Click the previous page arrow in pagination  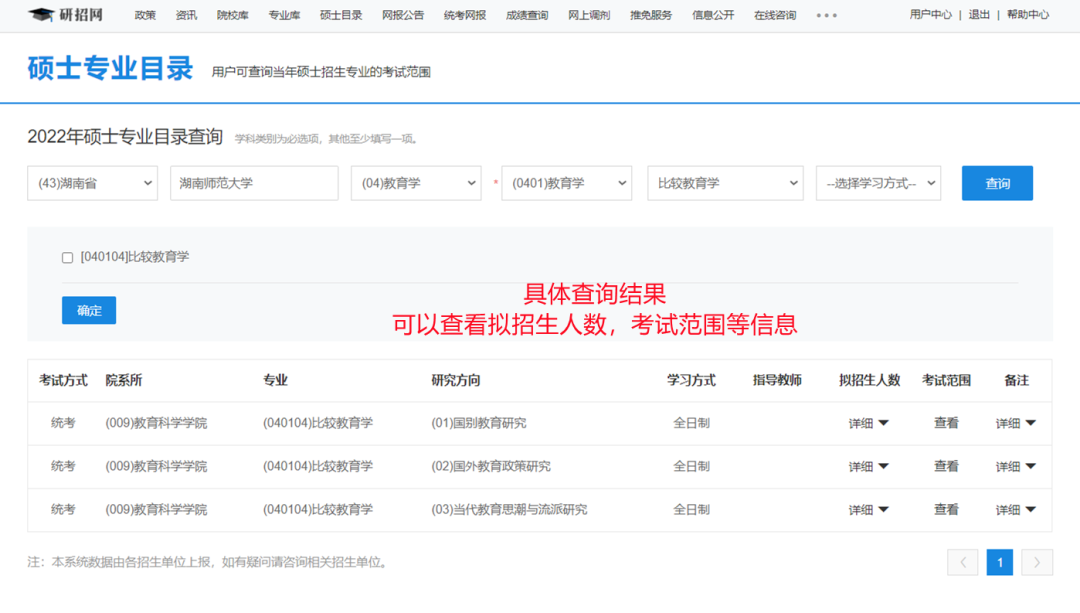963,562
